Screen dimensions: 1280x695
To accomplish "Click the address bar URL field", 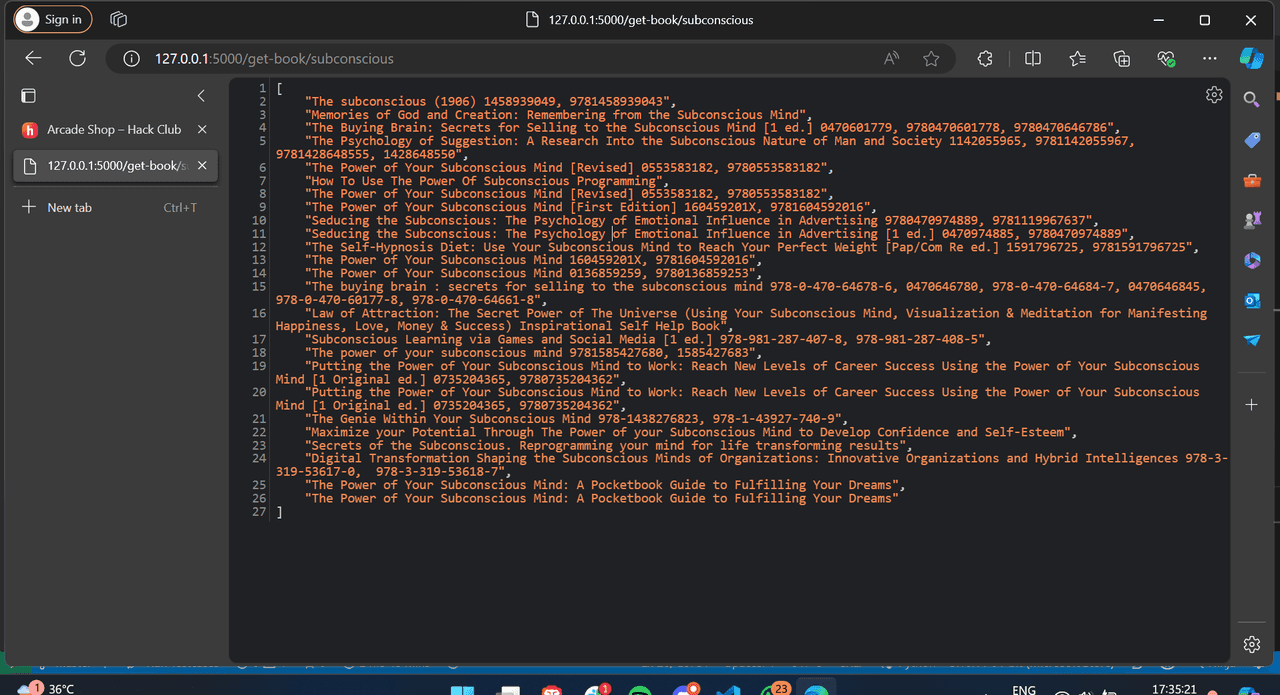I will tap(500, 59).
